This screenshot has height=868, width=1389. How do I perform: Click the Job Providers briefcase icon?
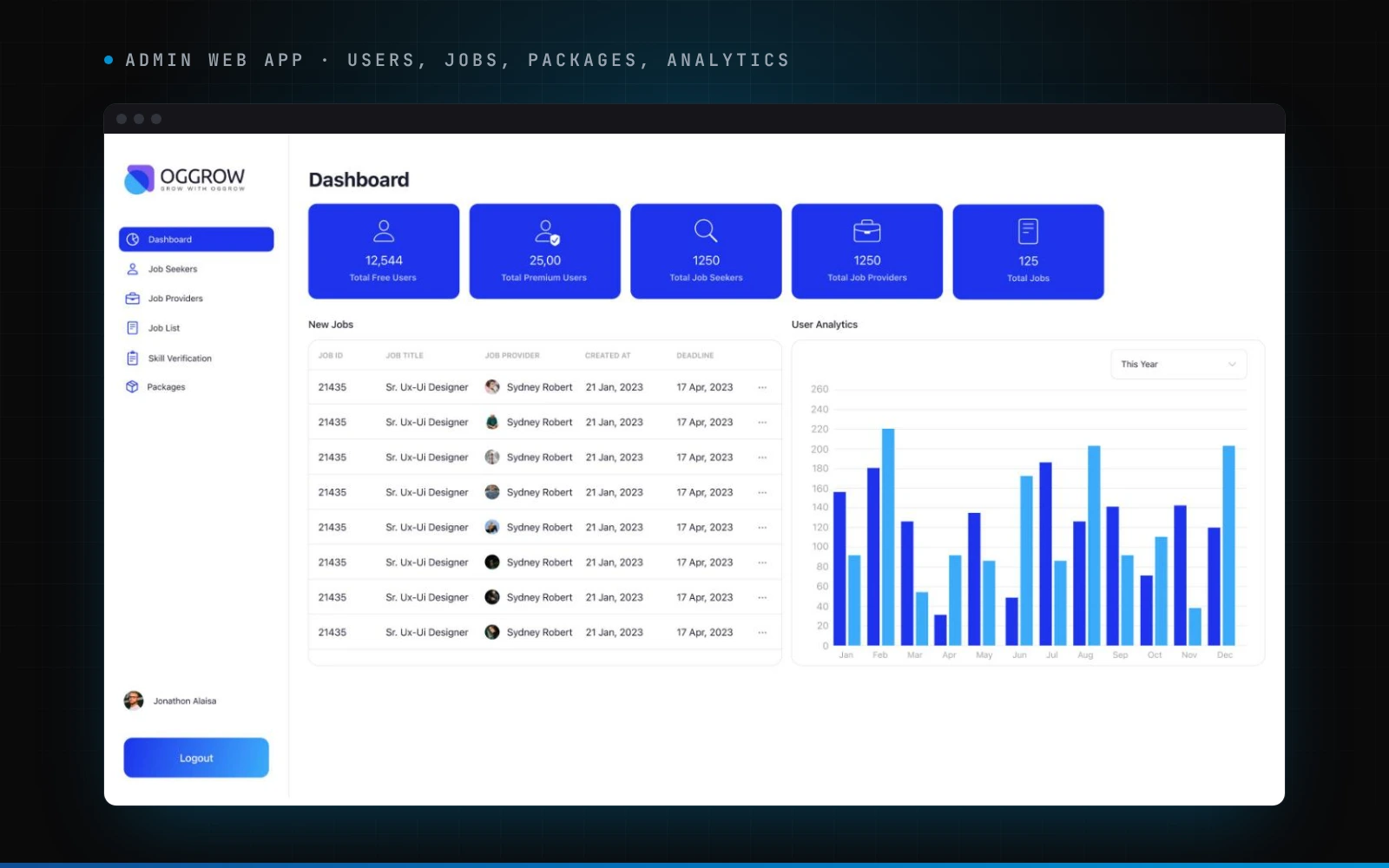(133, 299)
